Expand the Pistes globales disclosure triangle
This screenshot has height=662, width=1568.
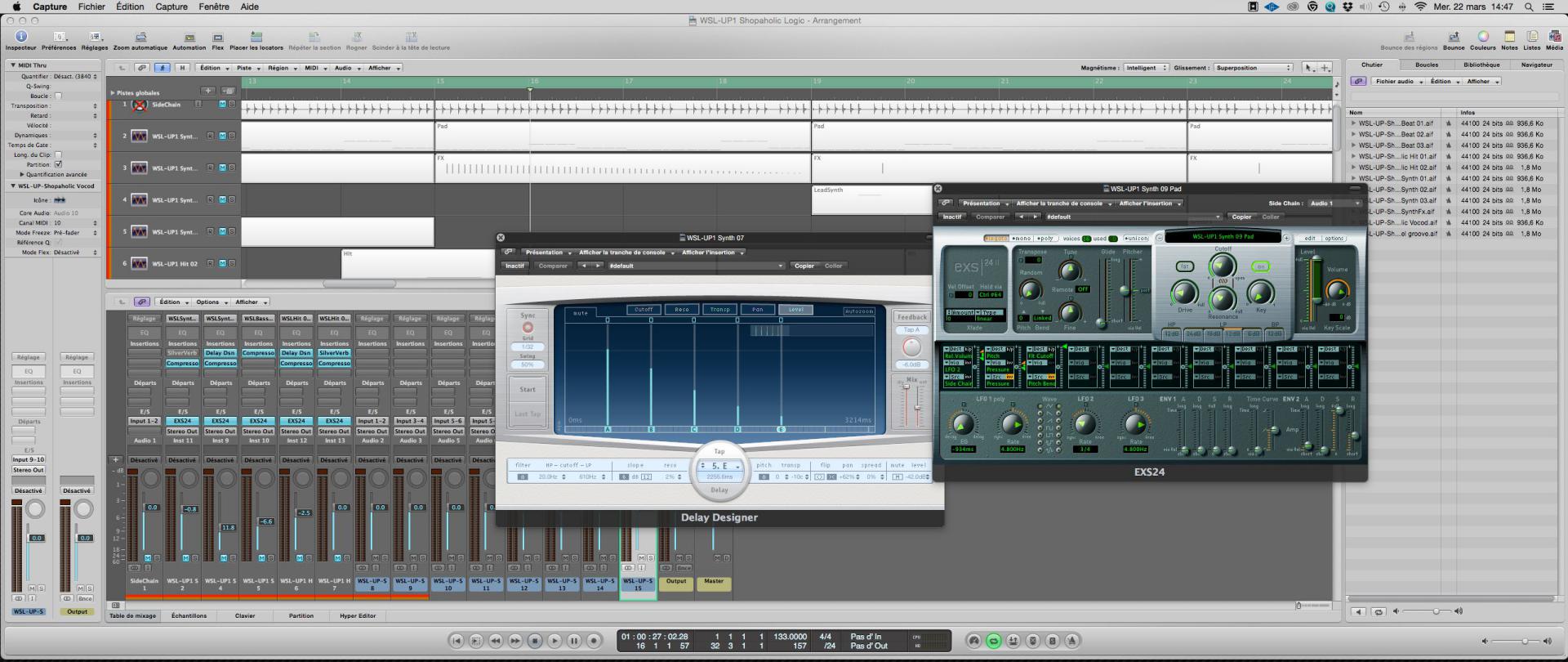coord(113,92)
